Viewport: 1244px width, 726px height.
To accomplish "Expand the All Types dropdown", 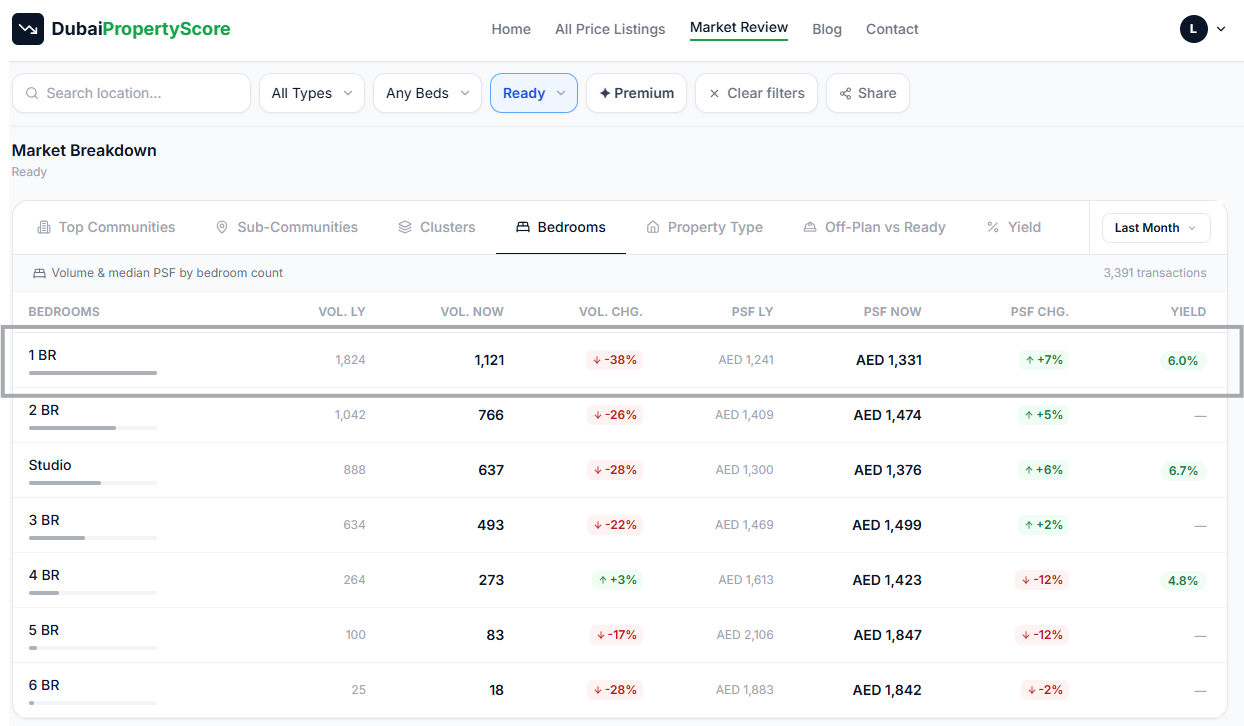I will coord(312,93).
